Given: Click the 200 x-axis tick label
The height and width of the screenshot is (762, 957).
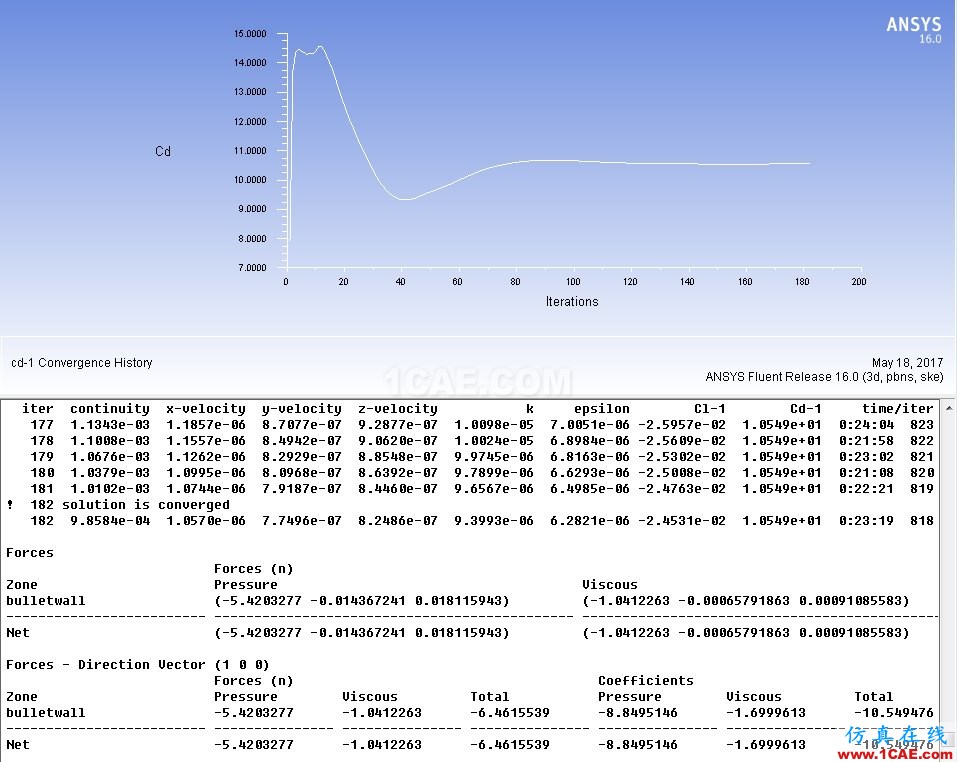Looking at the screenshot, I should point(859,282).
